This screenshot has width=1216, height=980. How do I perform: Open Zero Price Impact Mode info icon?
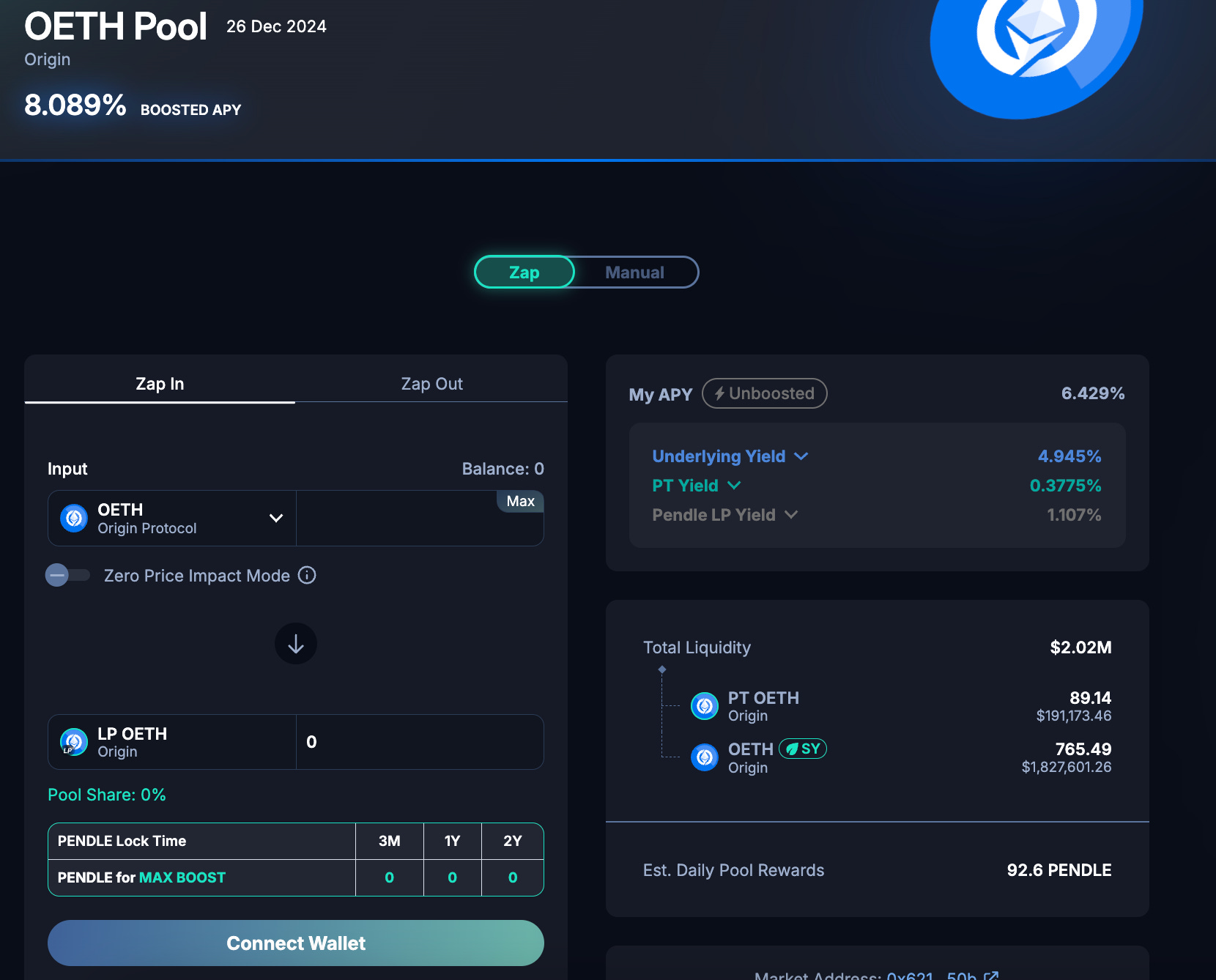307,575
